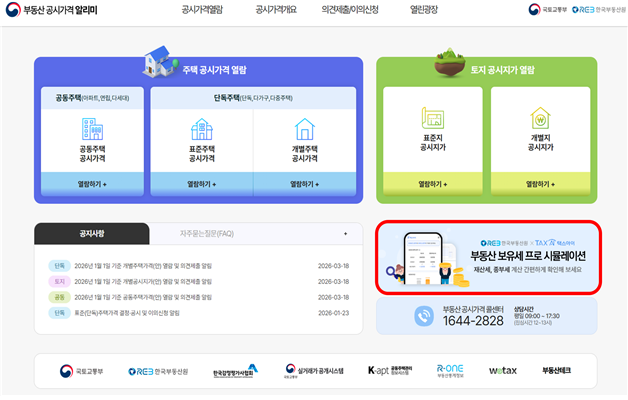Select the 공지사항 tab

91,233
